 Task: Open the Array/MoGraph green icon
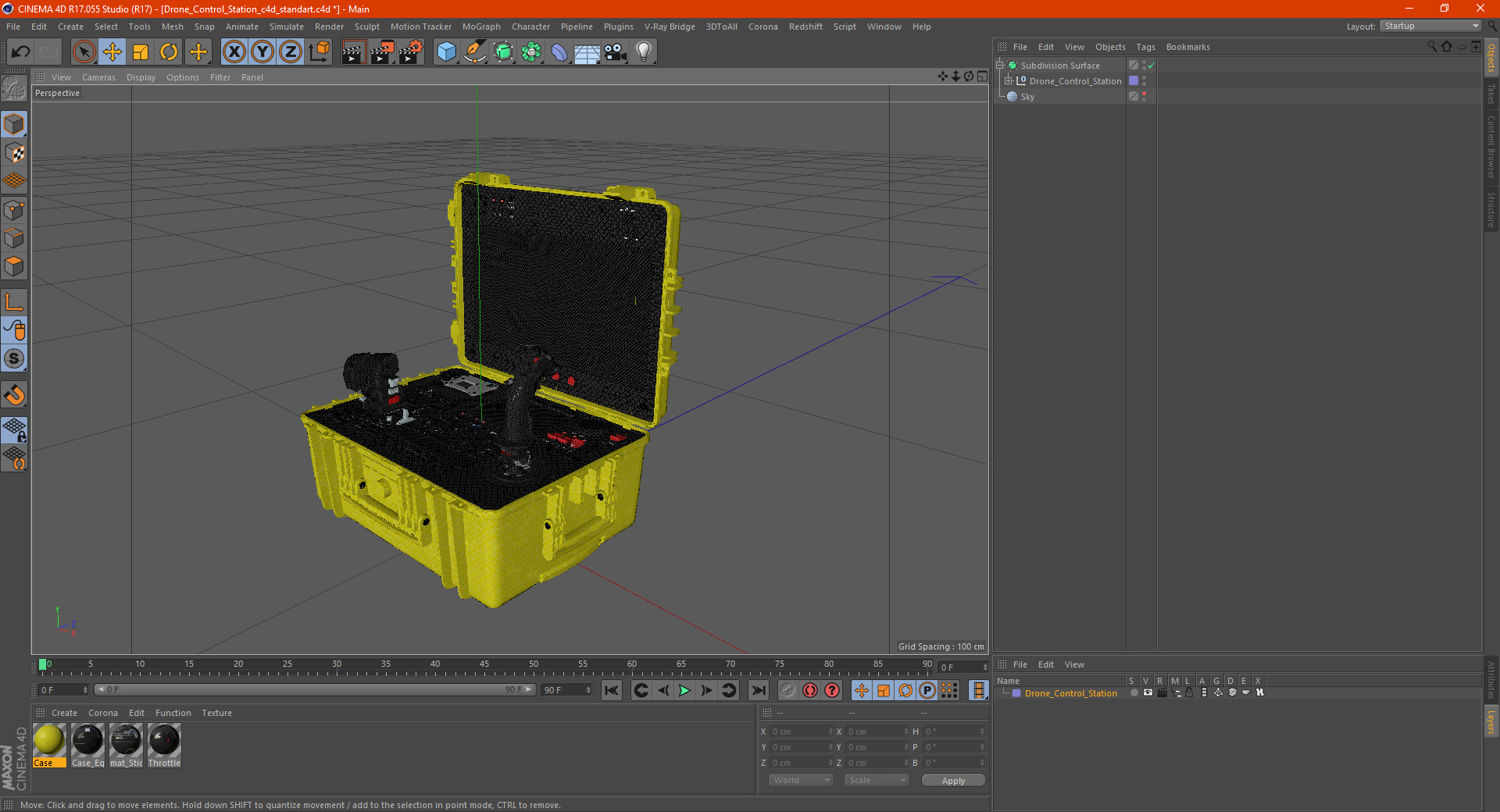[531, 52]
